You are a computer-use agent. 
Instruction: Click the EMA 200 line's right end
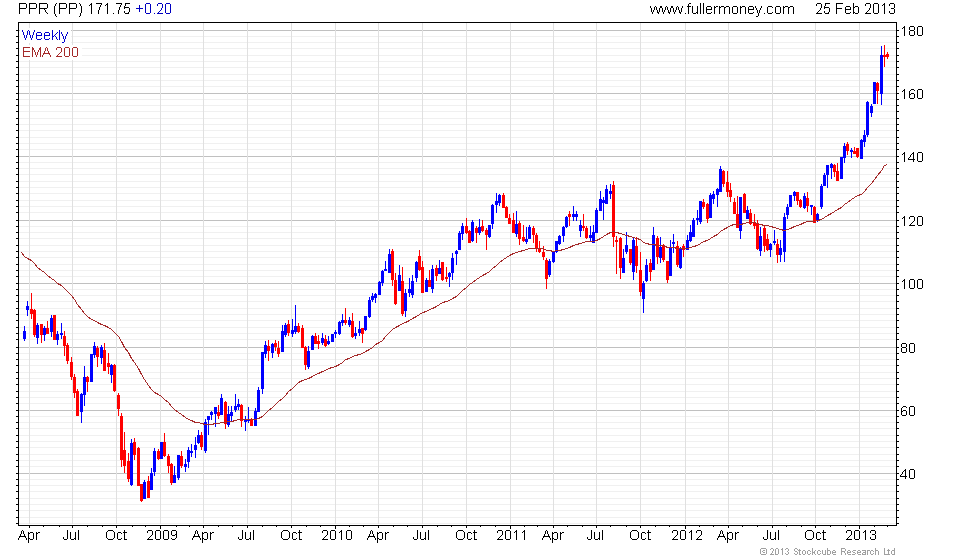click(x=886, y=165)
